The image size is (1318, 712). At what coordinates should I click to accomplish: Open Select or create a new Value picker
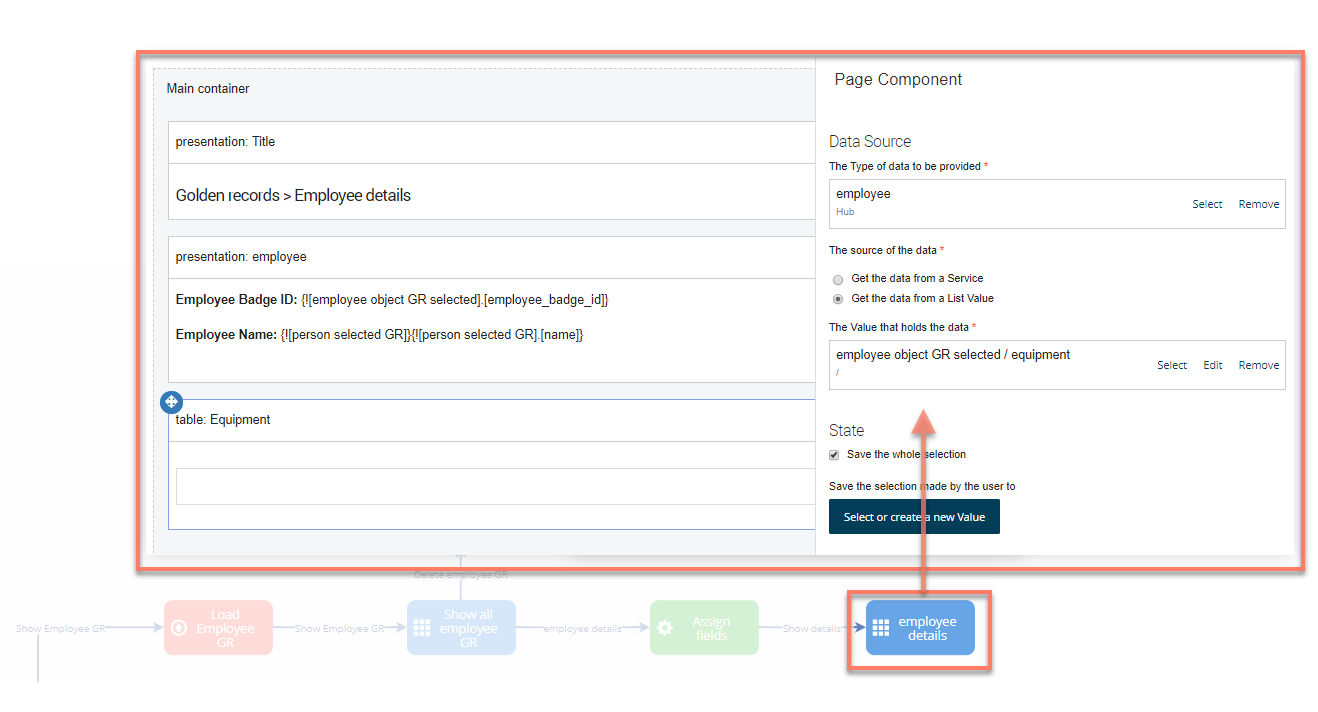click(913, 516)
